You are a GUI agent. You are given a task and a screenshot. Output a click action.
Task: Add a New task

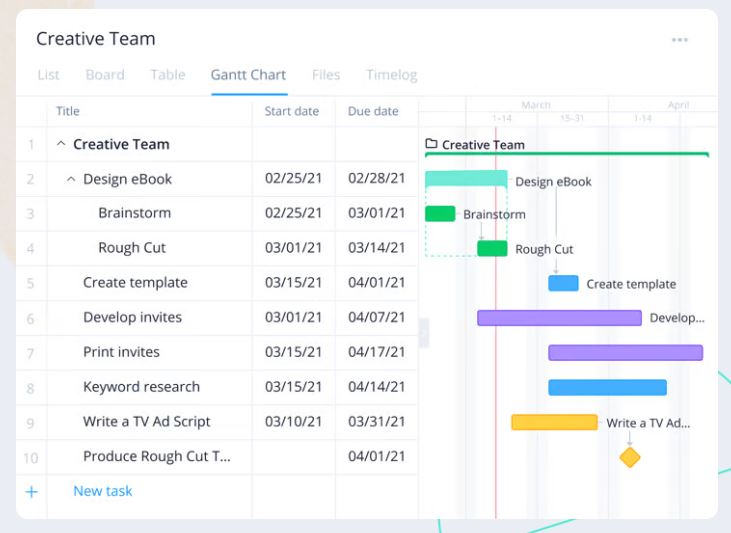point(103,491)
